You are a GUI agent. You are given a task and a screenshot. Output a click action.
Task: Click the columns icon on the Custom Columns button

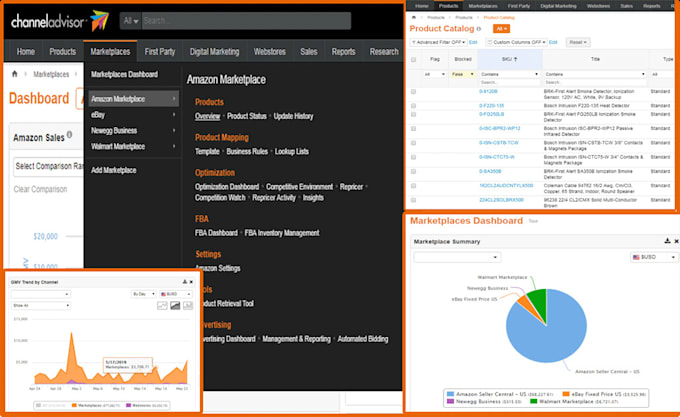[x=490, y=42]
